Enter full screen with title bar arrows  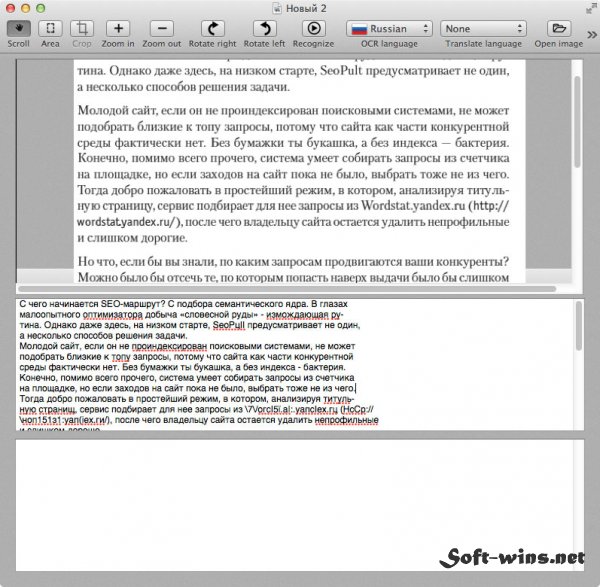(x=591, y=8)
